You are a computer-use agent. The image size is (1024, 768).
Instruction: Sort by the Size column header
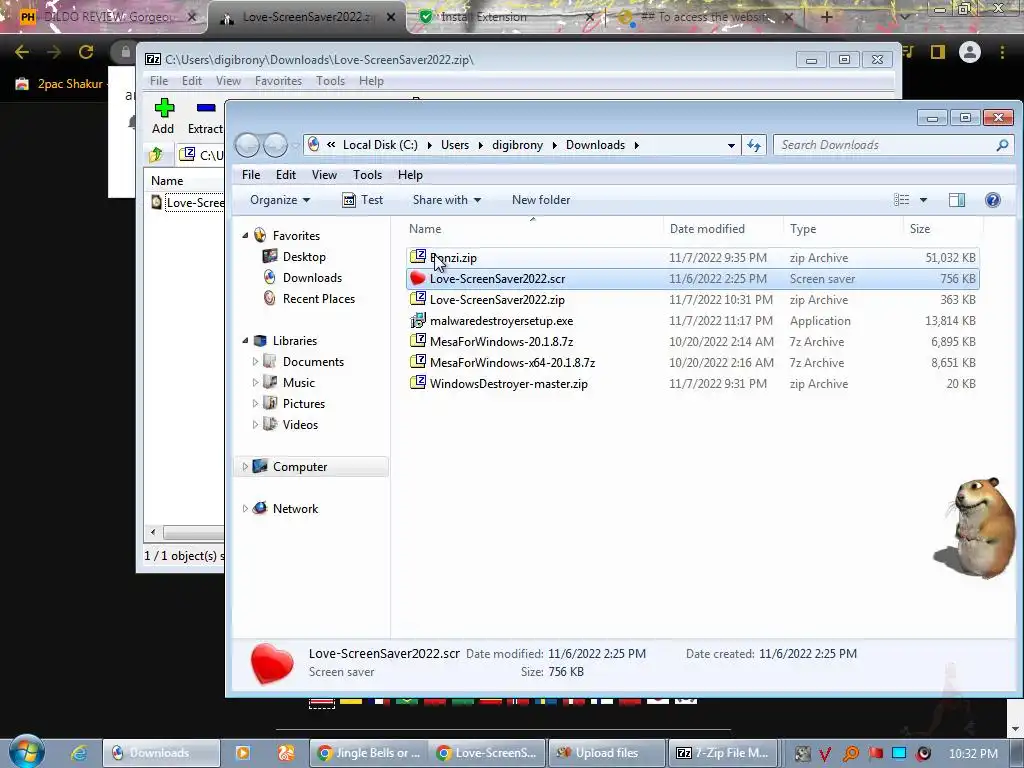coord(920,229)
